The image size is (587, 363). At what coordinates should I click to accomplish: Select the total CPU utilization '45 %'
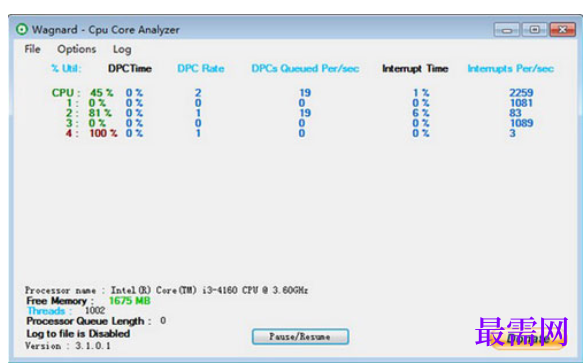point(101,92)
